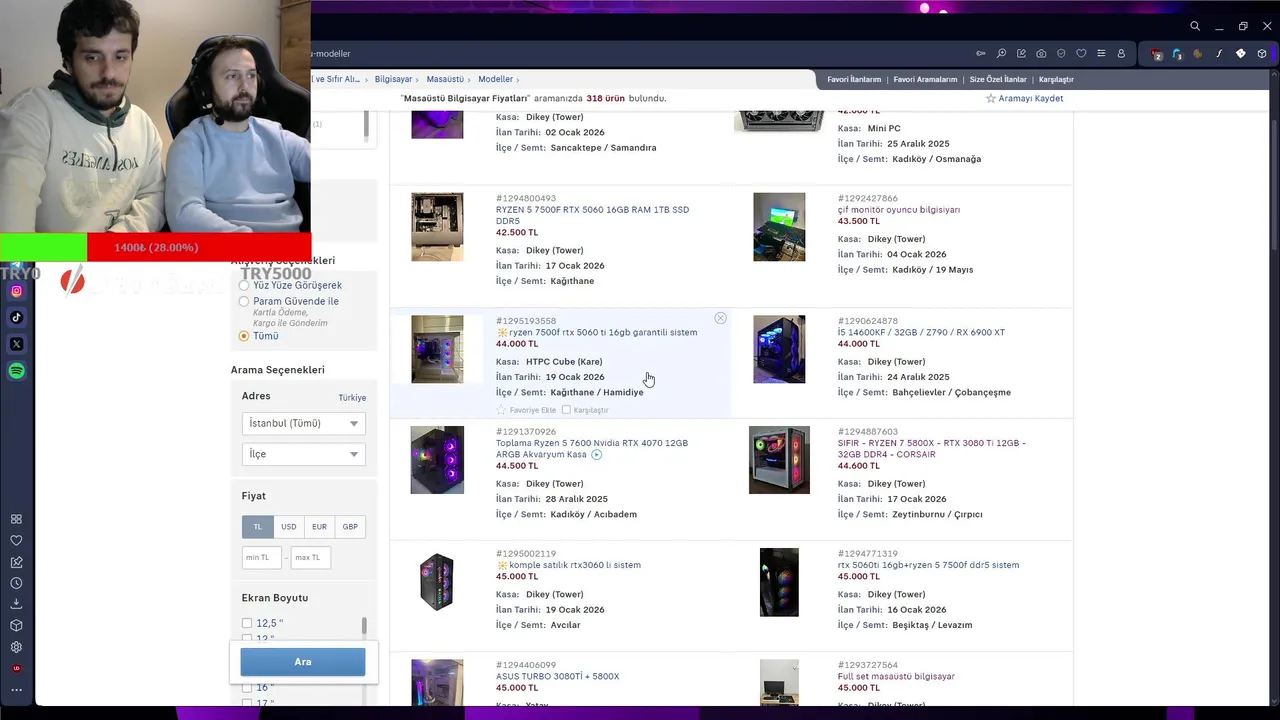Open TikTok in the browser sidebar

(16, 318)
